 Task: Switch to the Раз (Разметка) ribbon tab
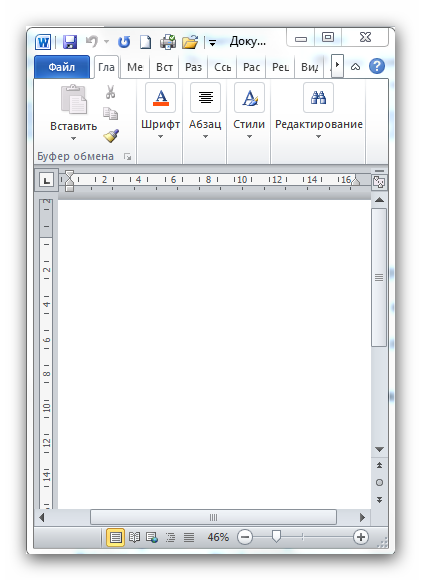[193, 67]
